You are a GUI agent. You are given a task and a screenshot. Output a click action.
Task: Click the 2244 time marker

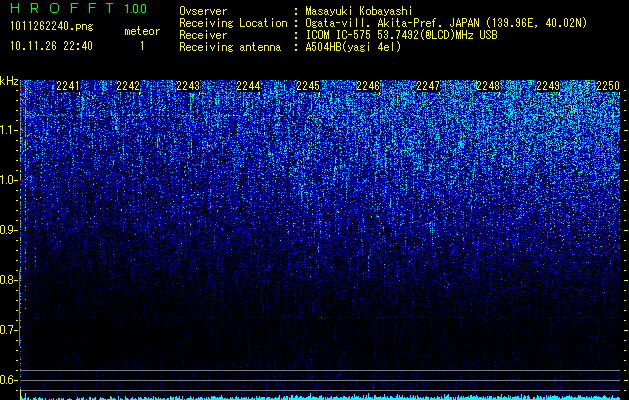tap(248, 85)
